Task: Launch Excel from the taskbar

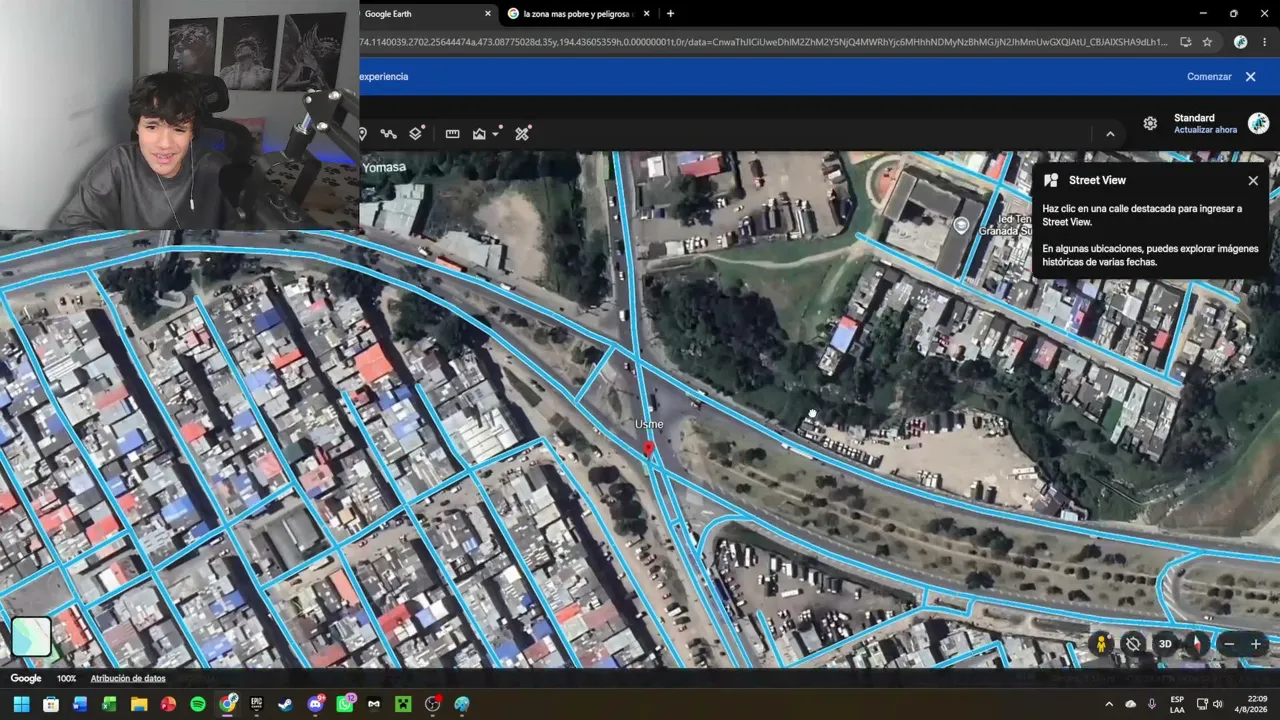Action: (x=109, y=704)
